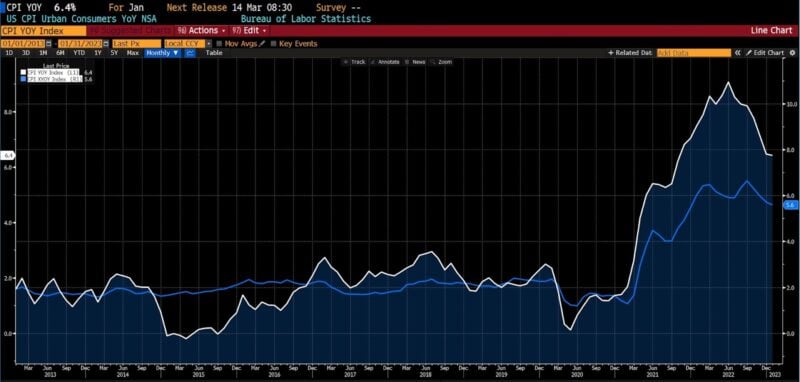Open the start date calendar picker icon

tap(49, 44)
